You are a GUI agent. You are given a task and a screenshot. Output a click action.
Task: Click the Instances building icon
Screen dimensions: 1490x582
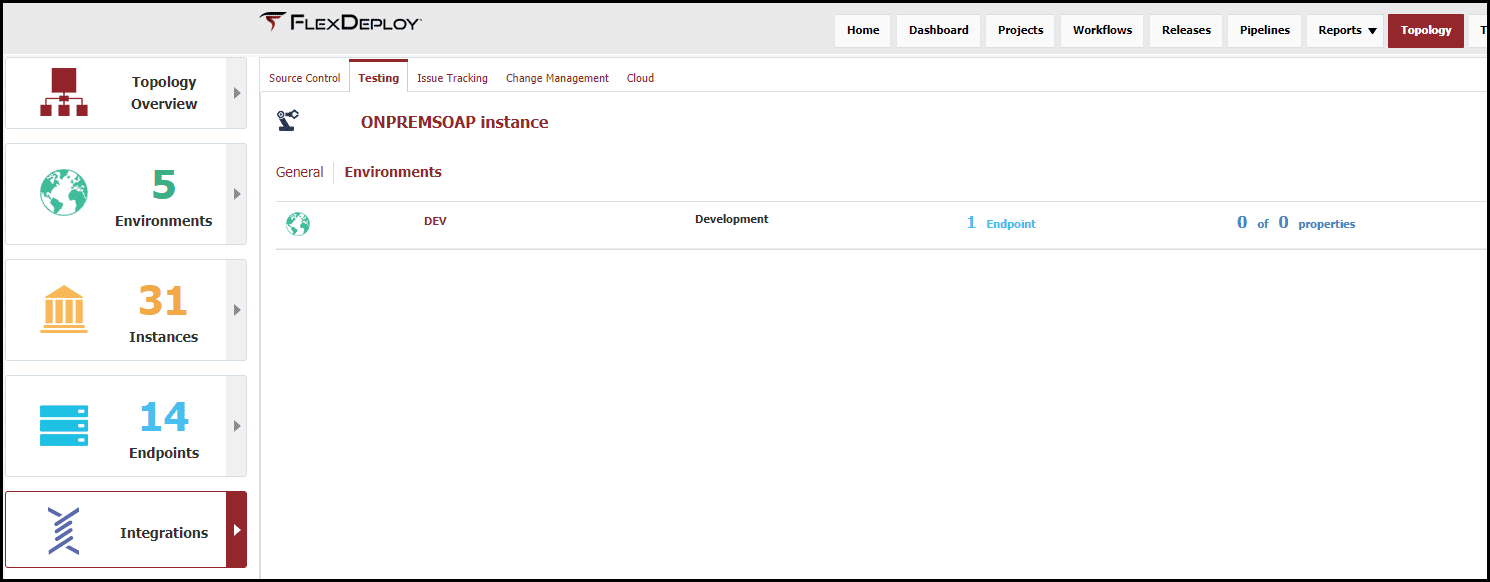(x=64, y=309)
